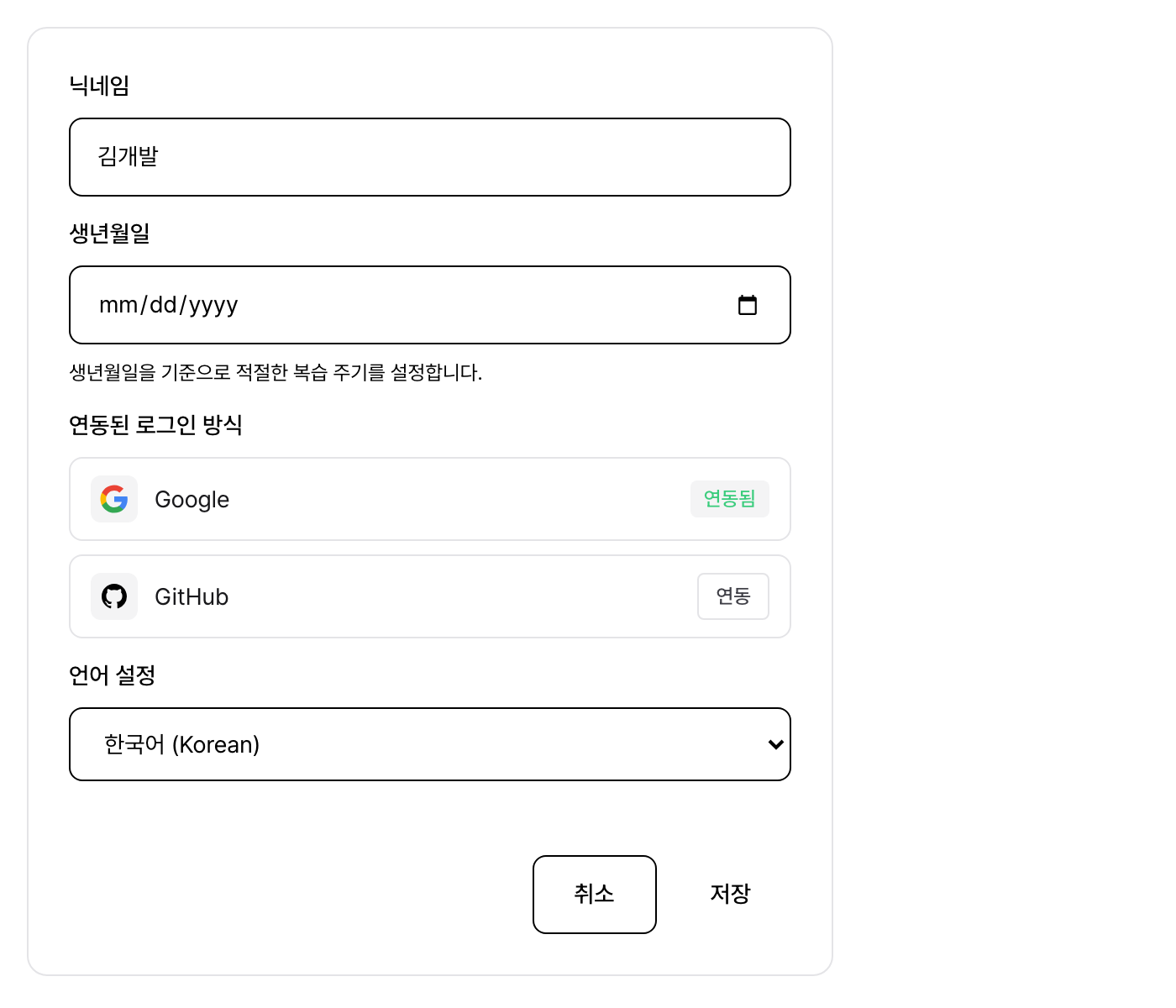Click the 닉네임 field containing 김개발

(429, 157)
